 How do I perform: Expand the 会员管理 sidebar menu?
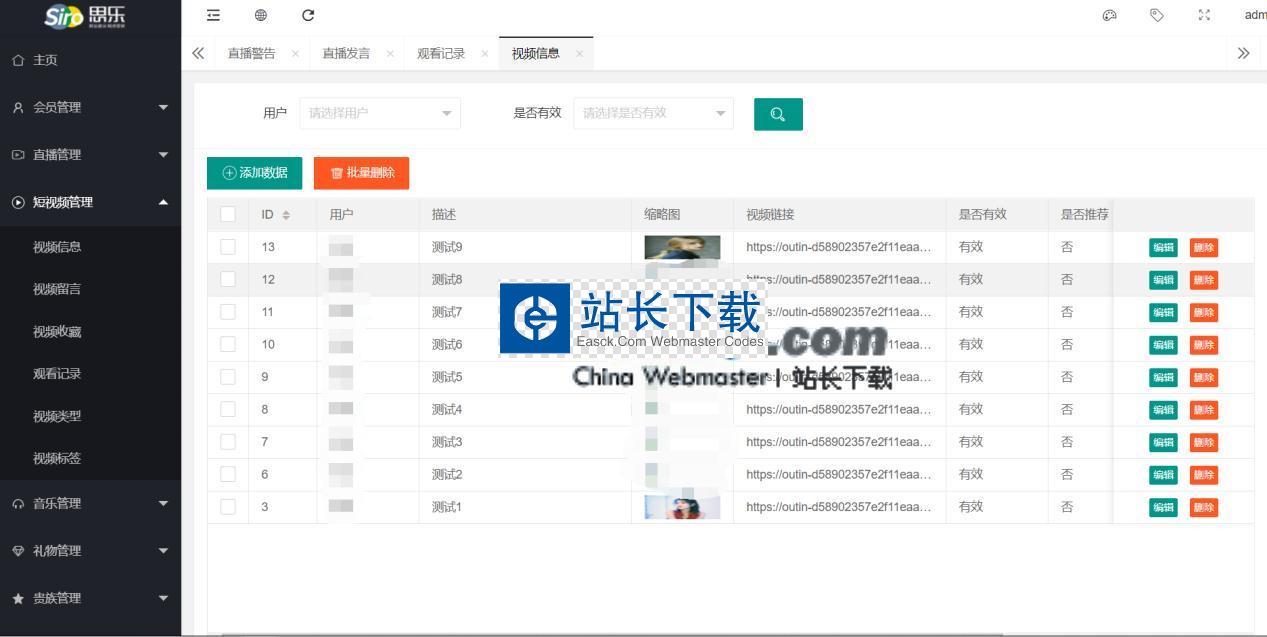(90, 107)
